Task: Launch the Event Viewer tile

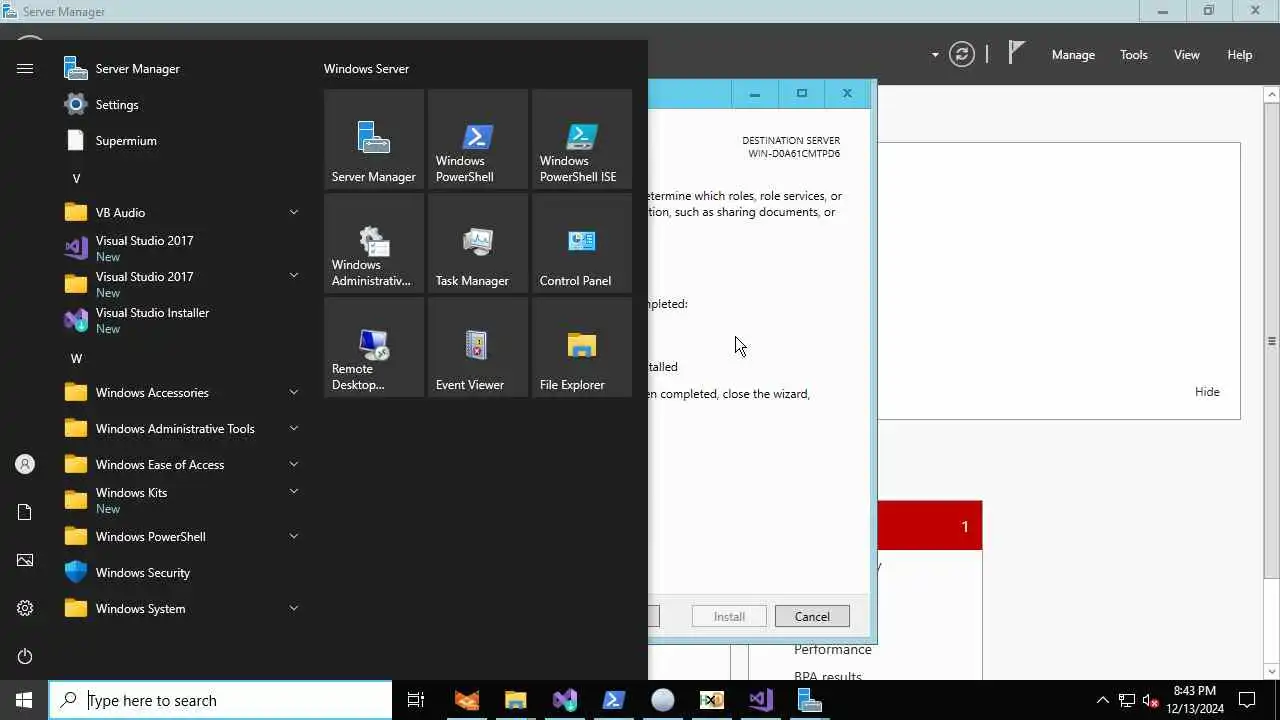Action: coord(478,347)
